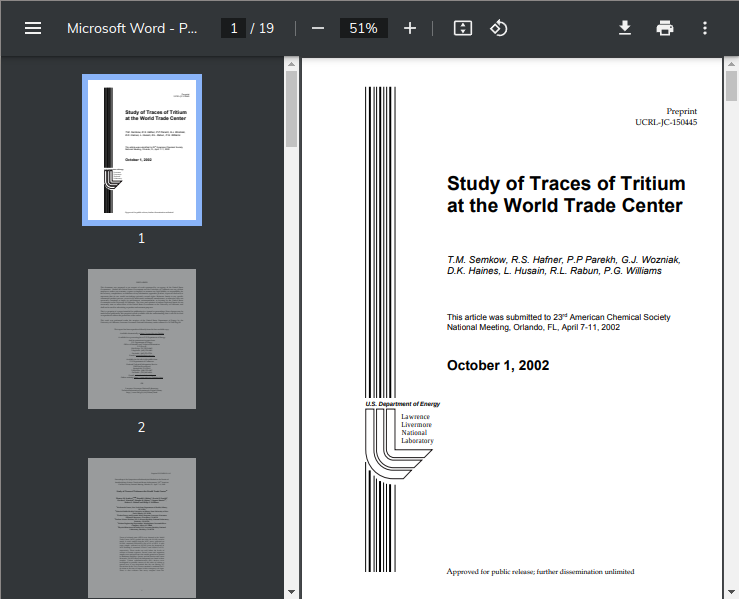This screenshot has height=599, width=739.
Task: Open the more actions menu
Action: click(x=705, y=28)
